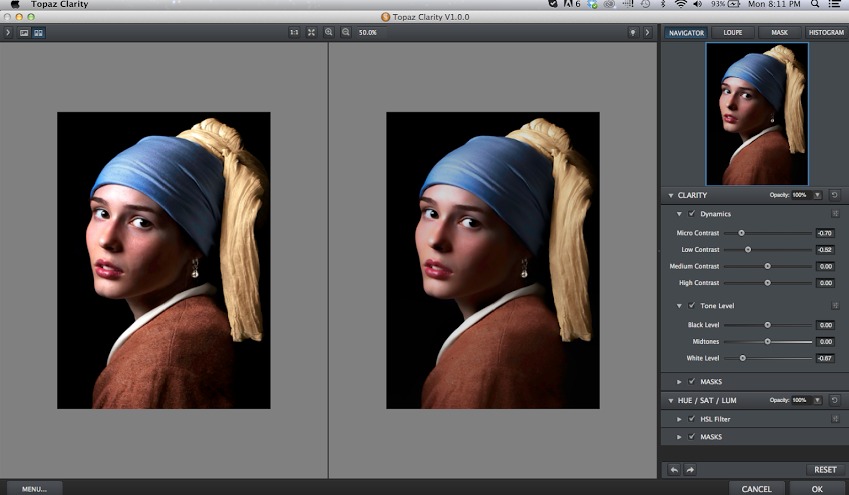Reset the HUE / SAT / LUM section

pyautogui.click(x=834, y=400)
